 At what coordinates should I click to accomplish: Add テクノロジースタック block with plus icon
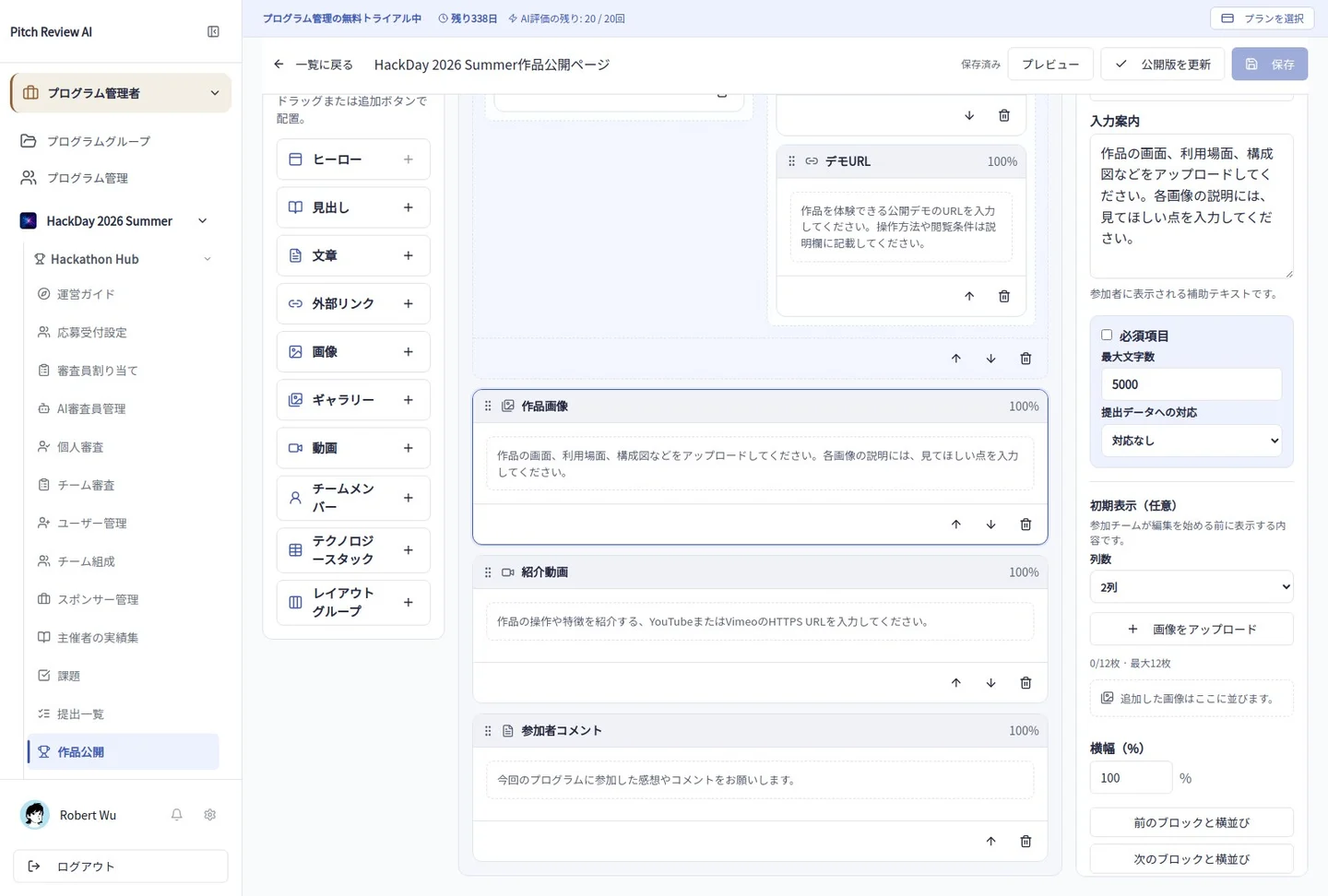coord(408,550)
